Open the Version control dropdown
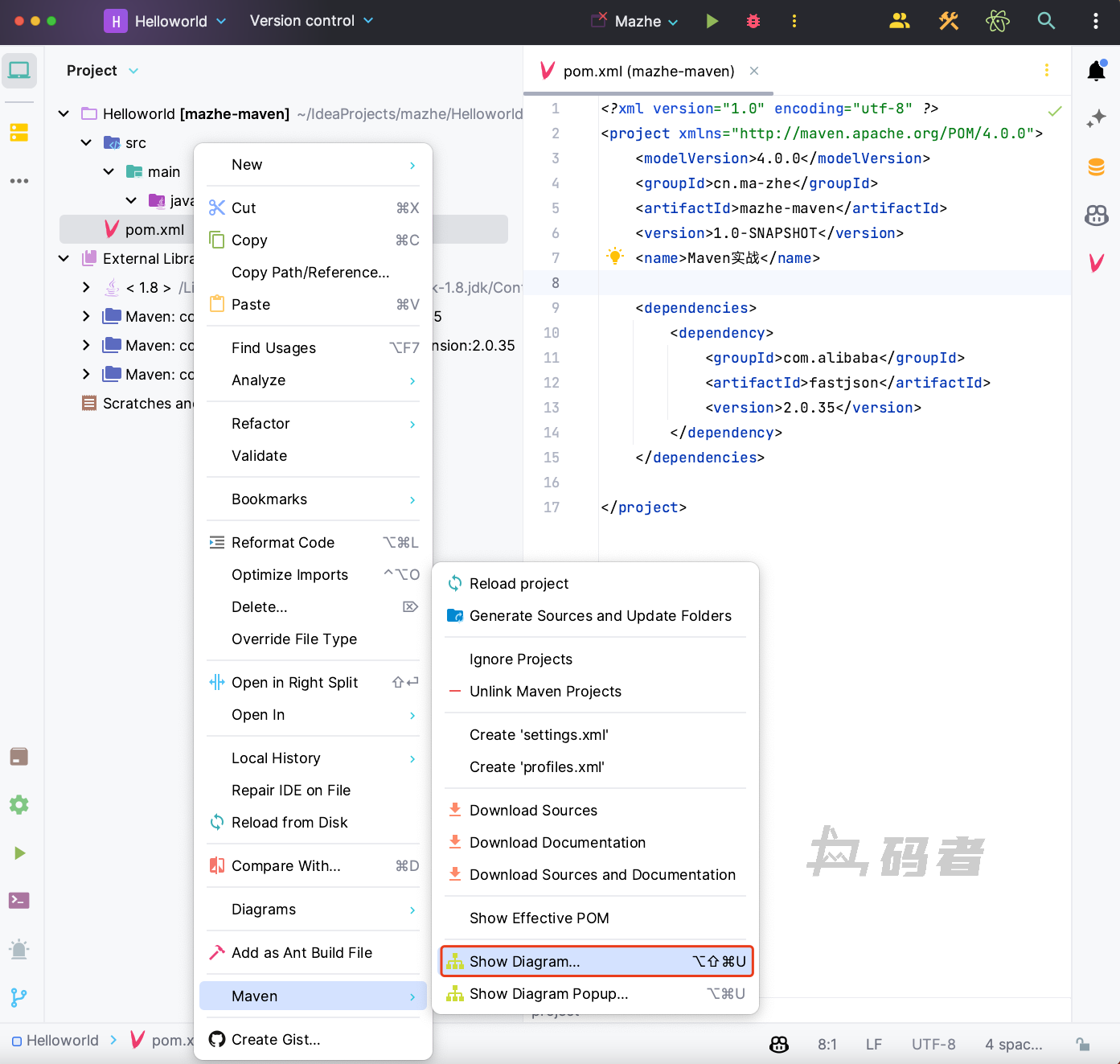This screenshot has width=1120, height=1064. [311, 21]
